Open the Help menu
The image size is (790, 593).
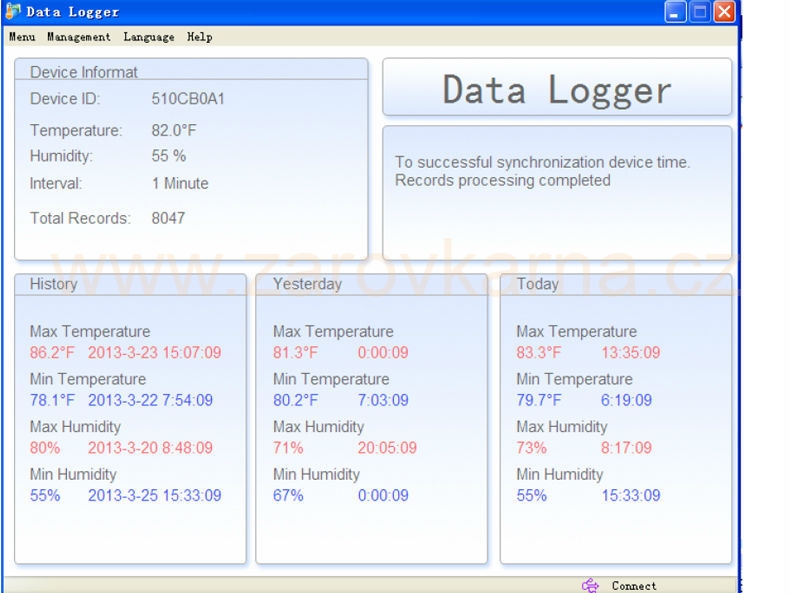click(200, 37)
